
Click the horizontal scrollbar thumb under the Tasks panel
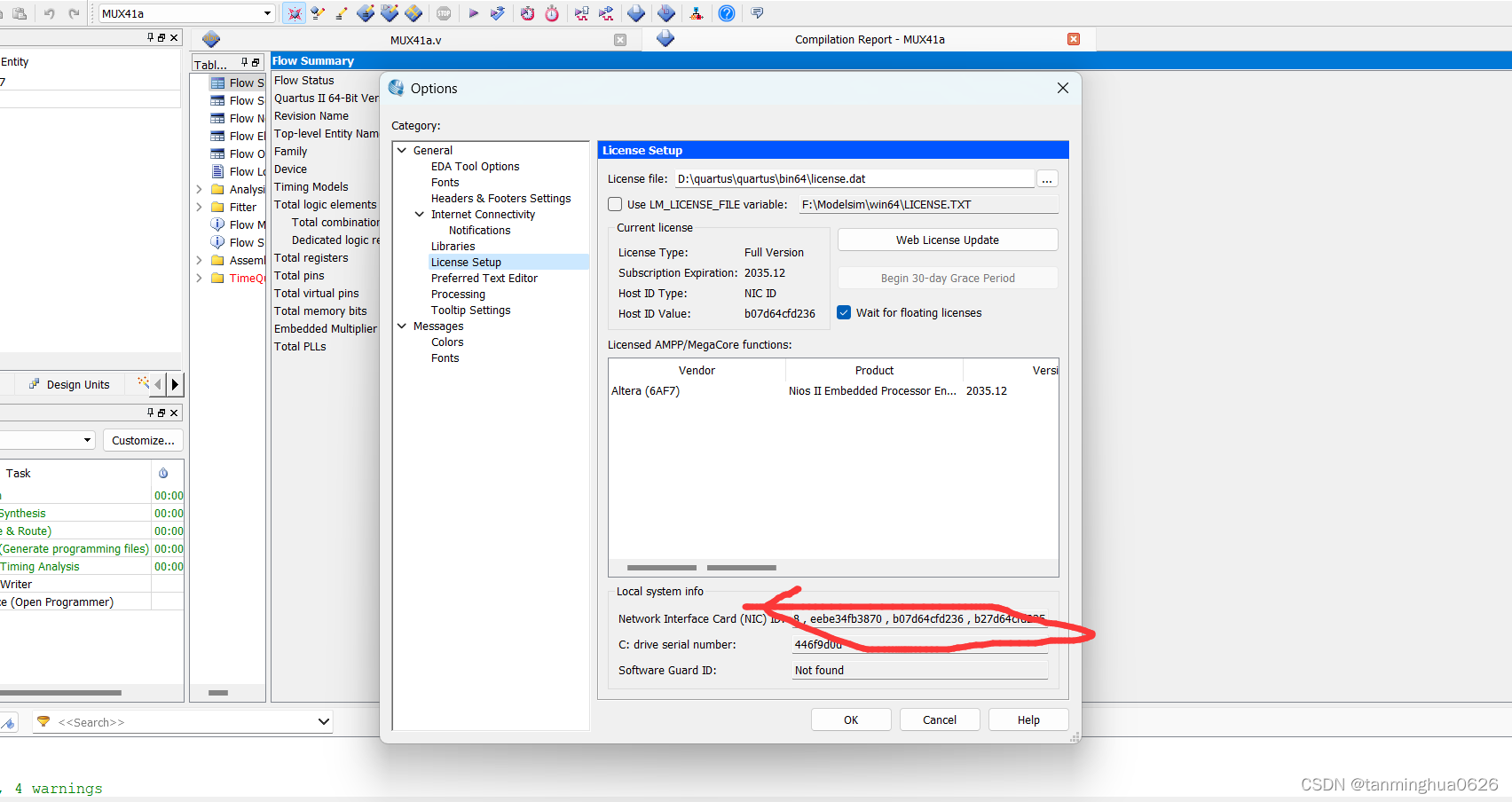click(60, 692)
